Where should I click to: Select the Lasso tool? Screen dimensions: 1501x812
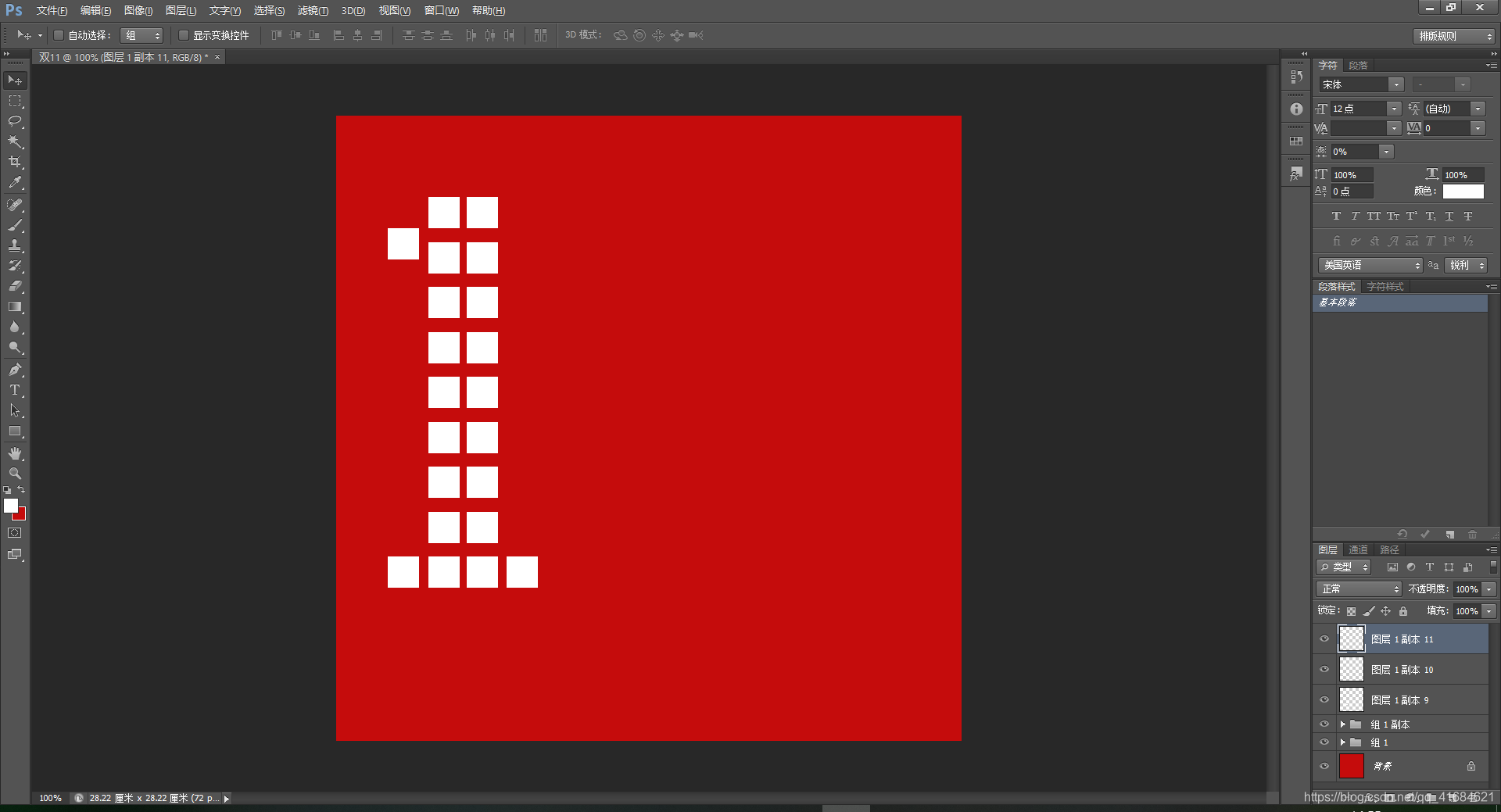click(x=15, y=121)
